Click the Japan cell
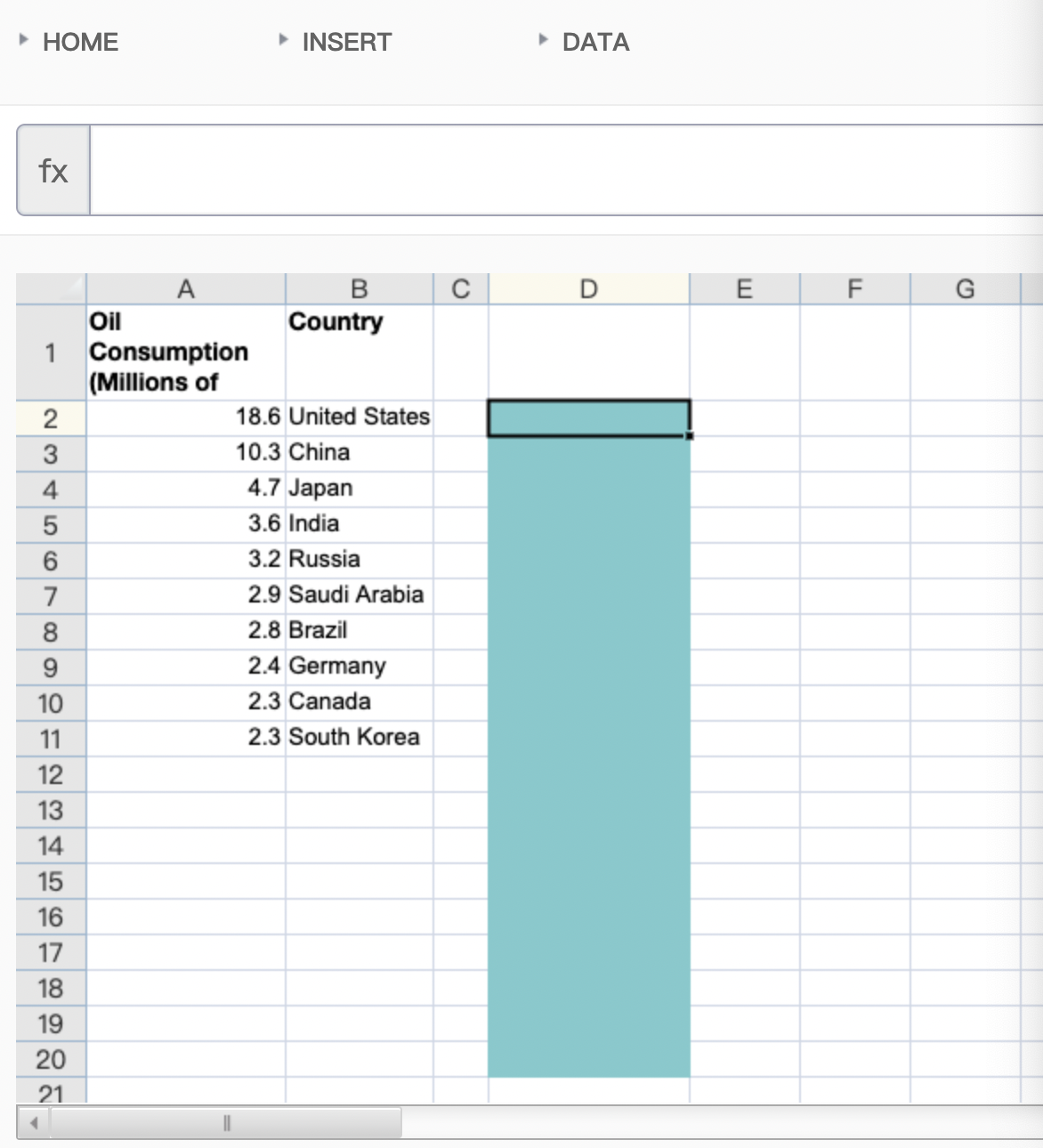The width and height of the screenshot is (1043, 1148). click(360, 489)
